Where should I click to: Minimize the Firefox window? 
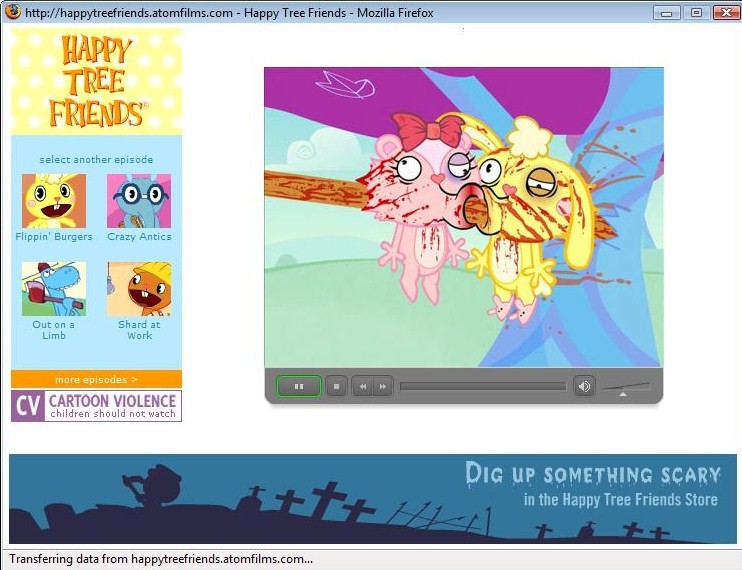(x=666, y=13)
